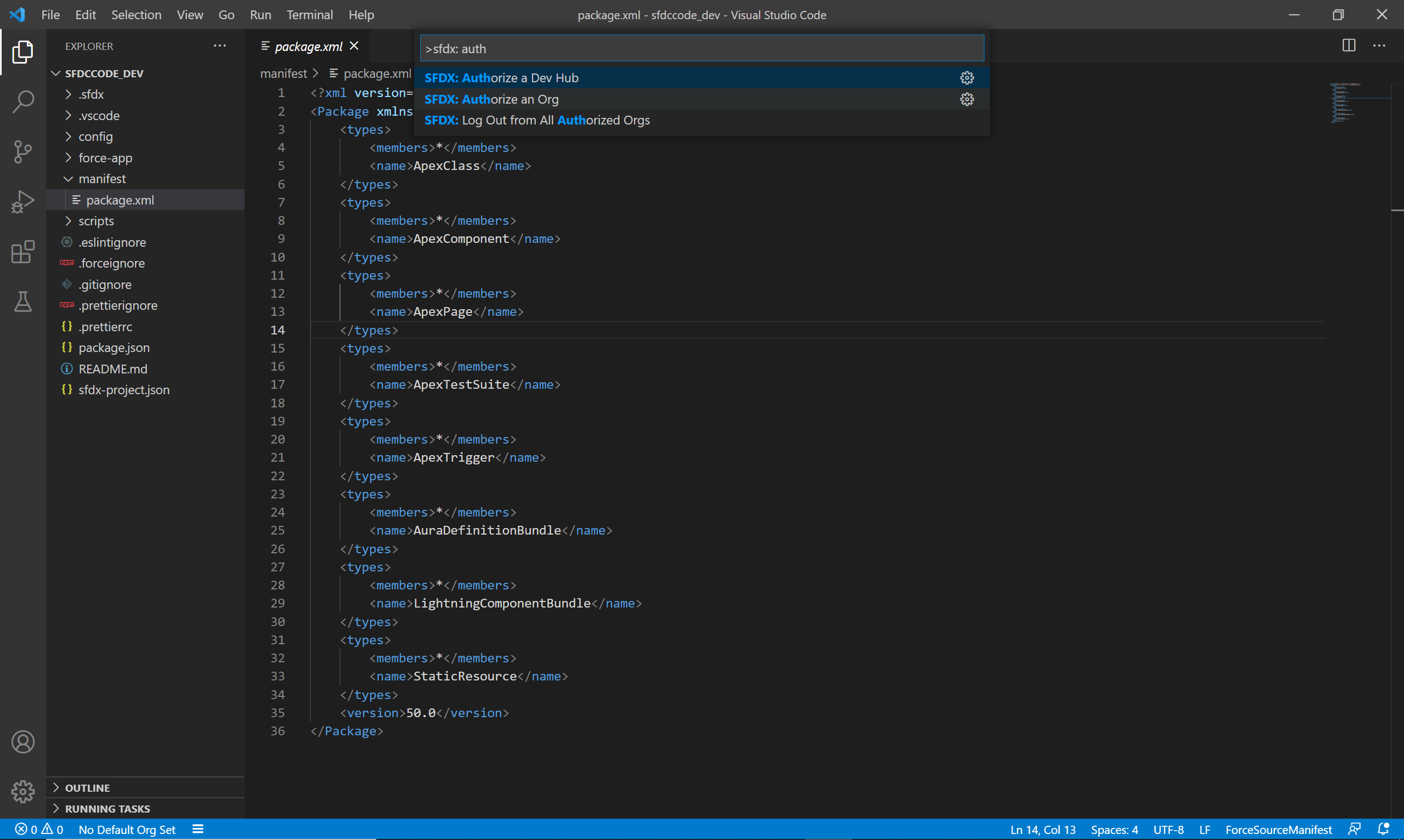Expand the OUTLINE section
This screenshot has width=1404, height=840.
click(87, 787)
